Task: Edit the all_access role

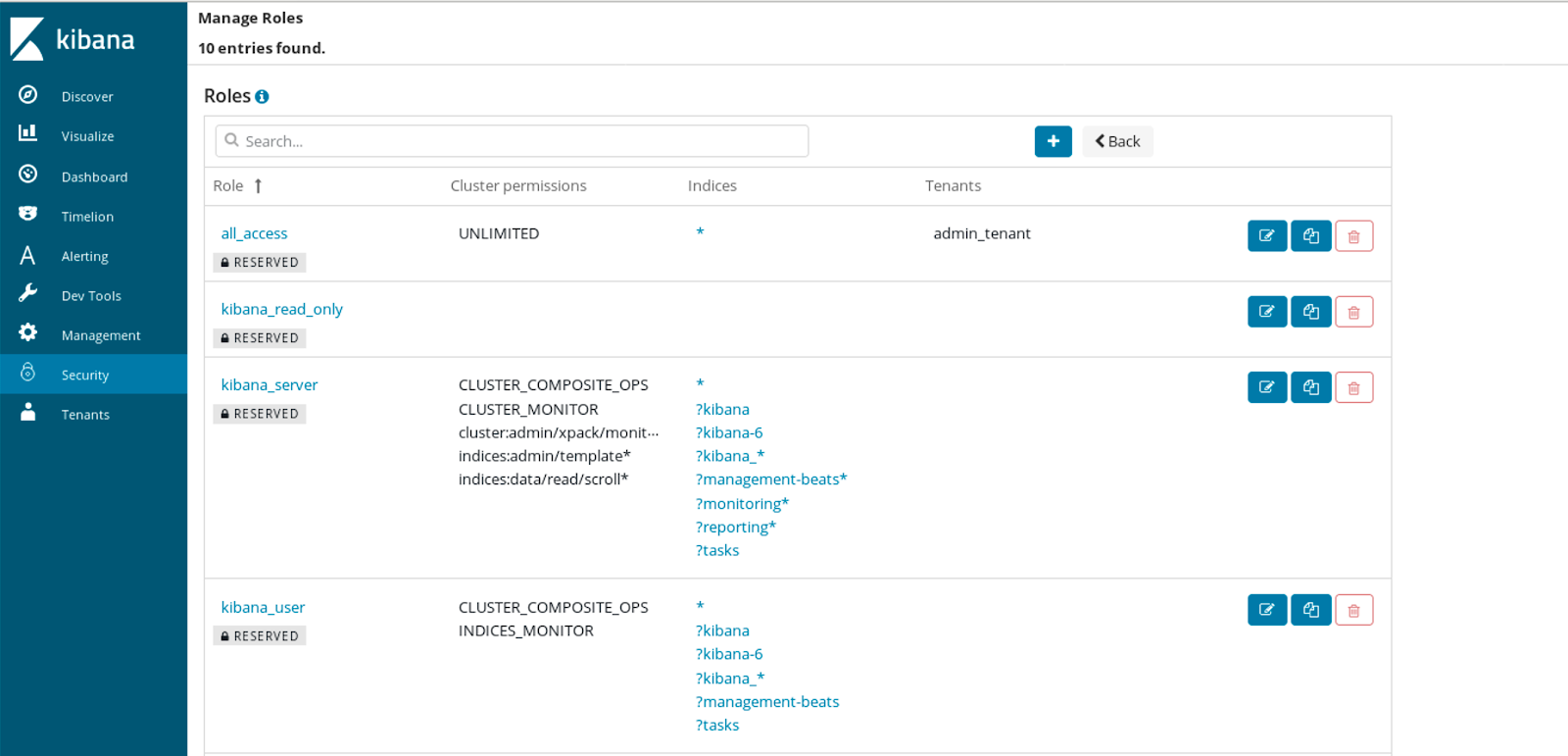Action: 1267,236
